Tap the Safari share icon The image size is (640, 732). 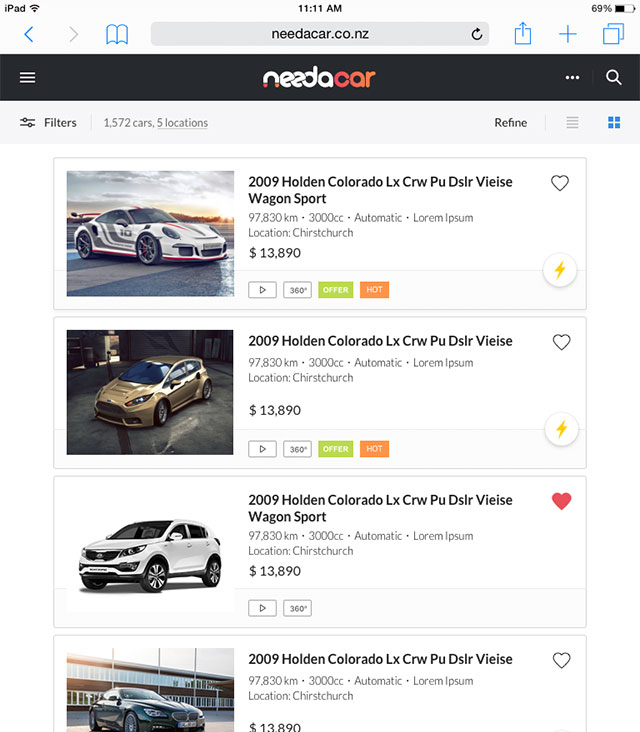tap(522, 34)
